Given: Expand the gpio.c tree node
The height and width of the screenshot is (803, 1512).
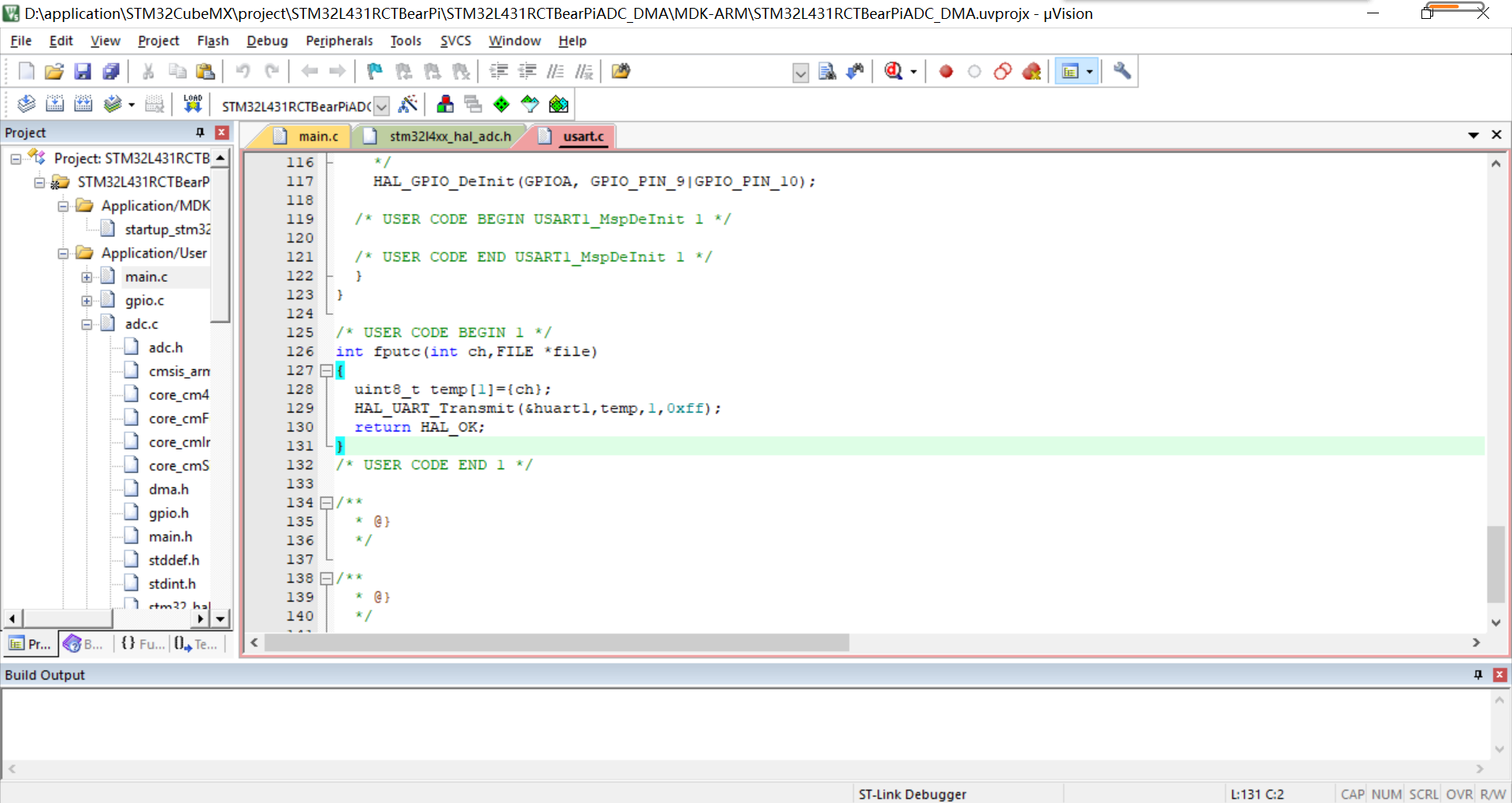Looking at the screenshot, I should click(87, 301).
